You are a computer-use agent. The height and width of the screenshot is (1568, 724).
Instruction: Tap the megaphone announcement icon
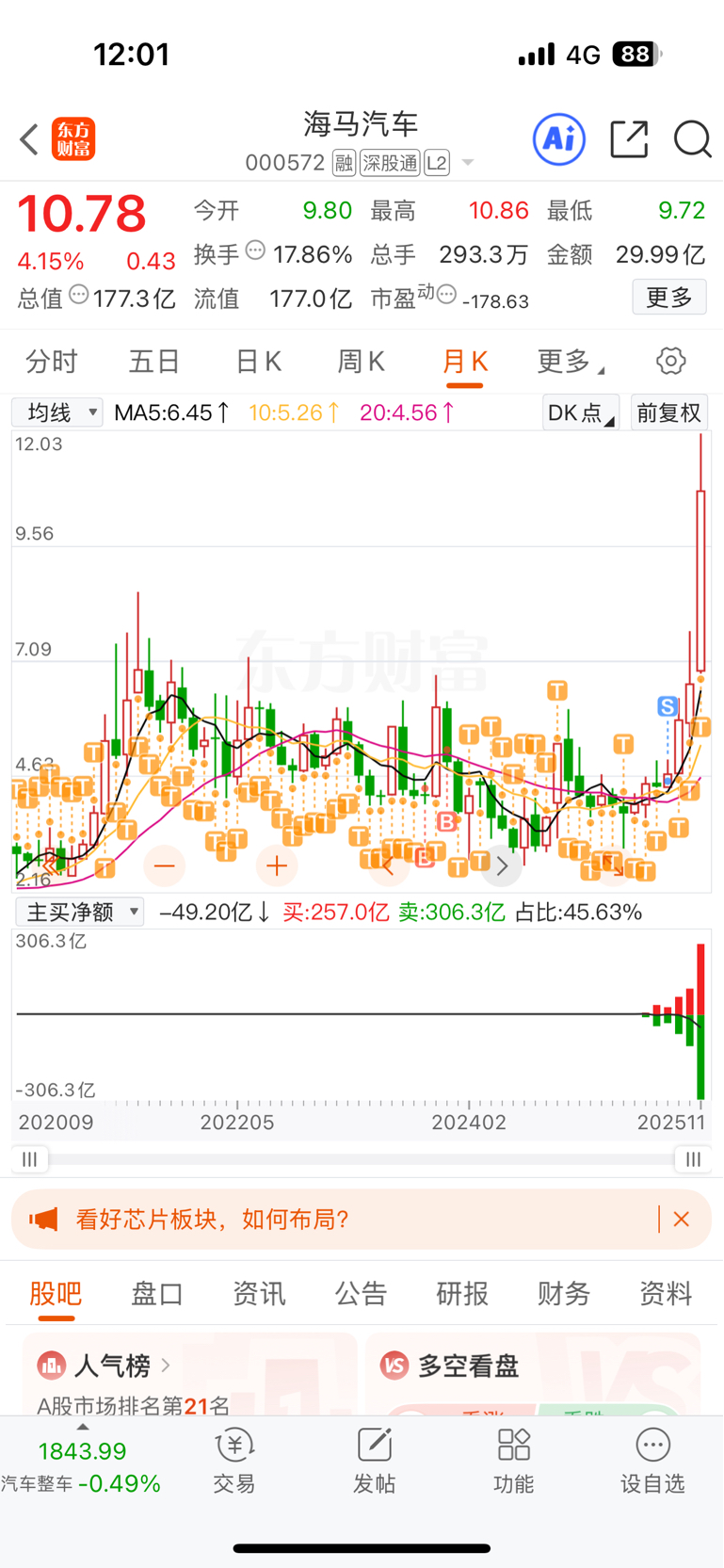pyautogui.click(x=43, y=1220)
